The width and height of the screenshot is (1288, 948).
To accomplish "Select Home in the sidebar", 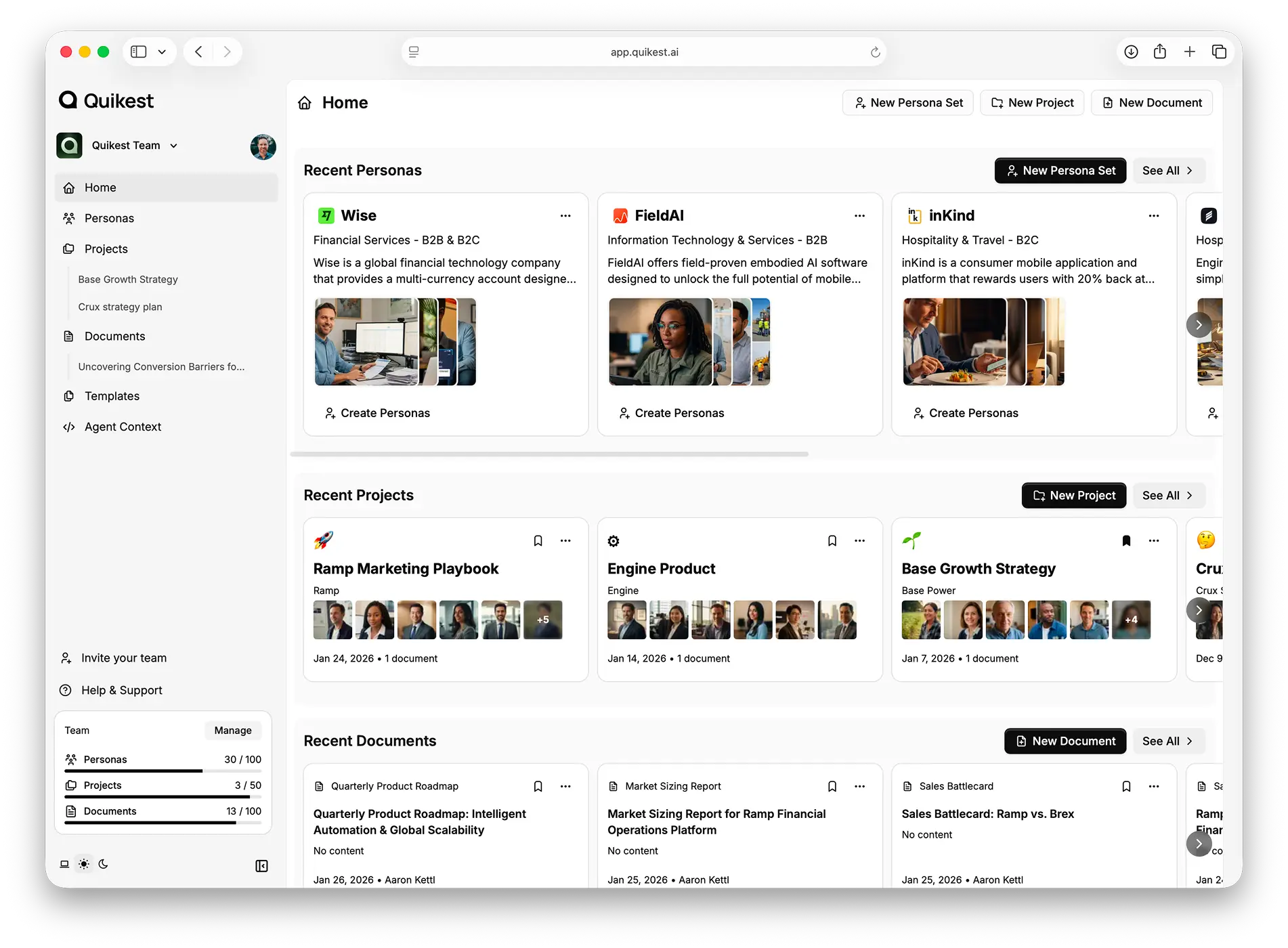I will click(166, 188).
